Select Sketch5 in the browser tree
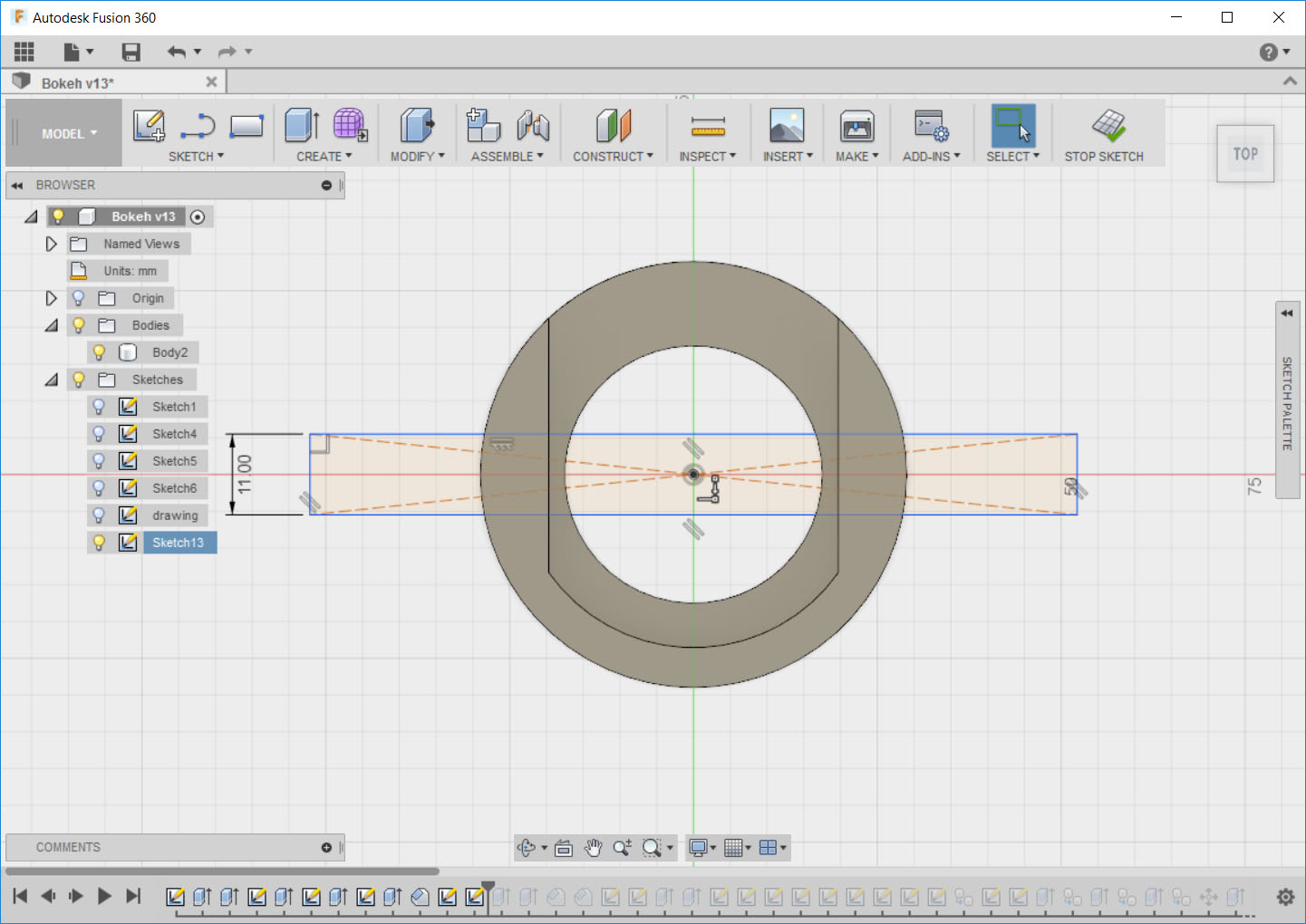1306x924 pixels. [174, 461]
